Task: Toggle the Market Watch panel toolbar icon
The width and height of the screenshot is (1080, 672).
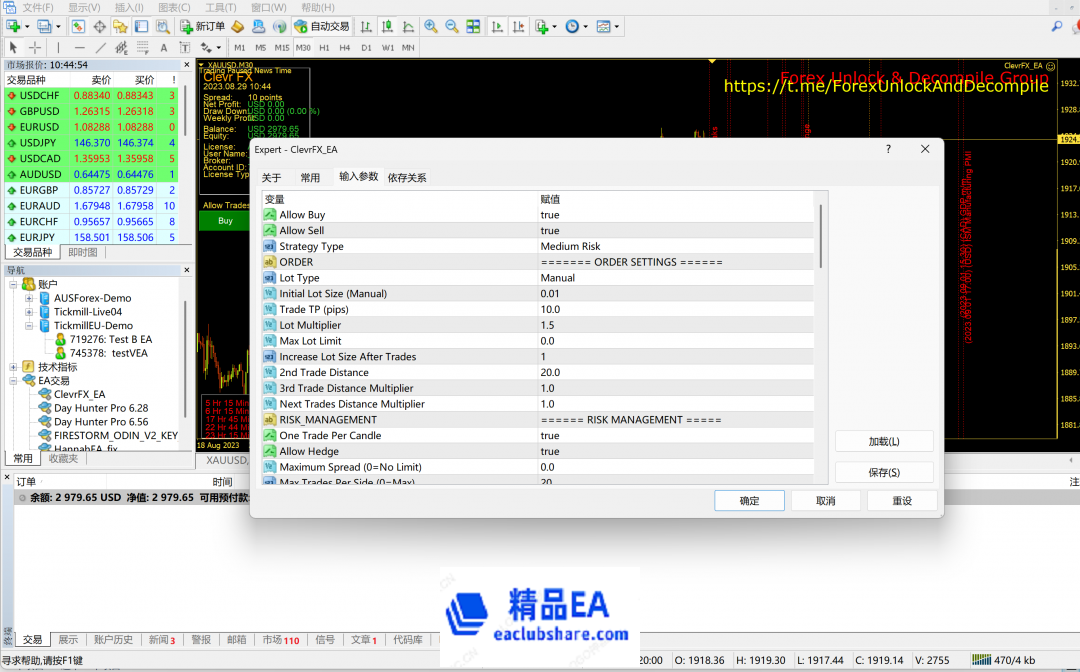Action: [x=78, y=27]
